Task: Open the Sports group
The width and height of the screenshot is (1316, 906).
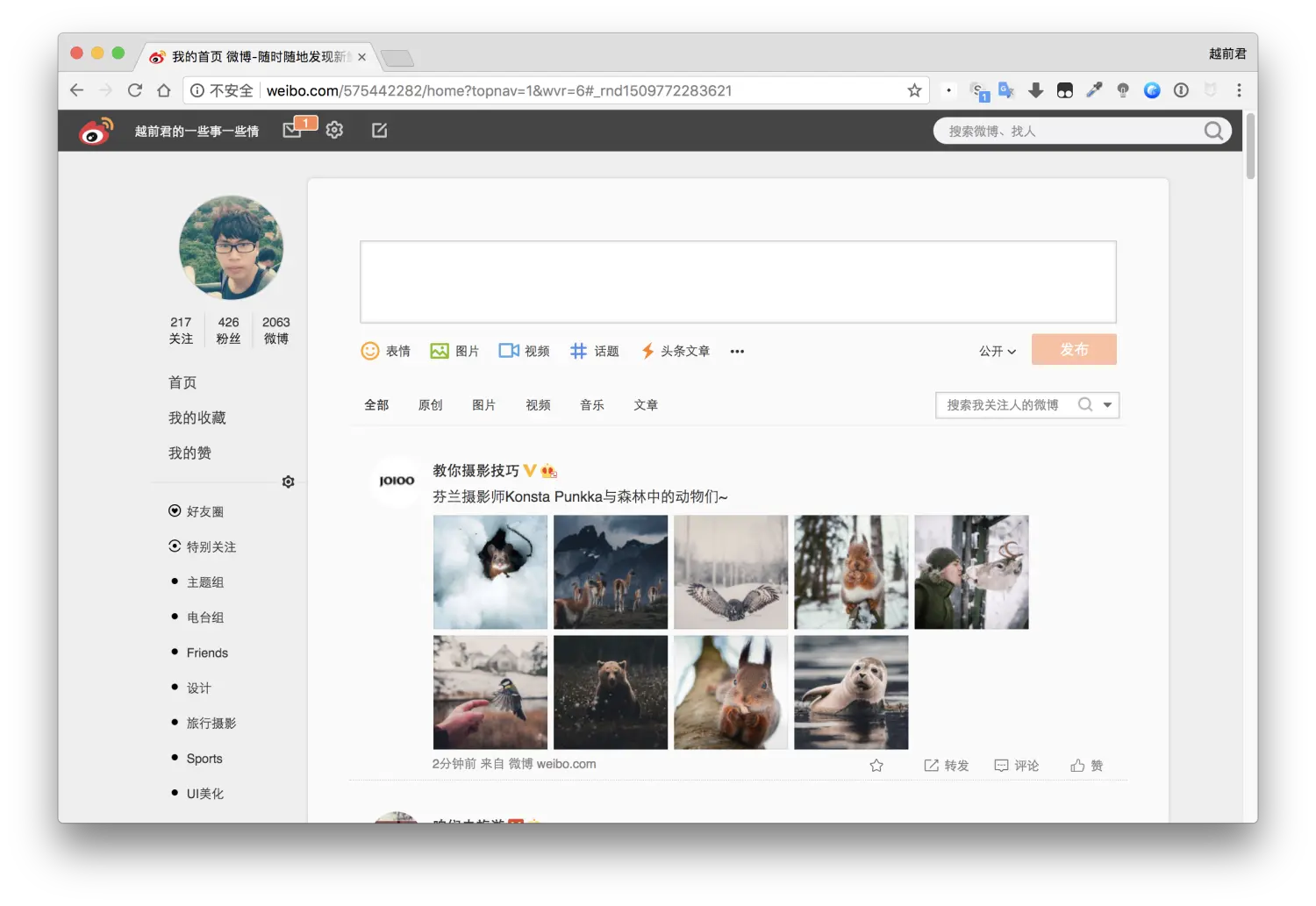Action: [204, 759]
